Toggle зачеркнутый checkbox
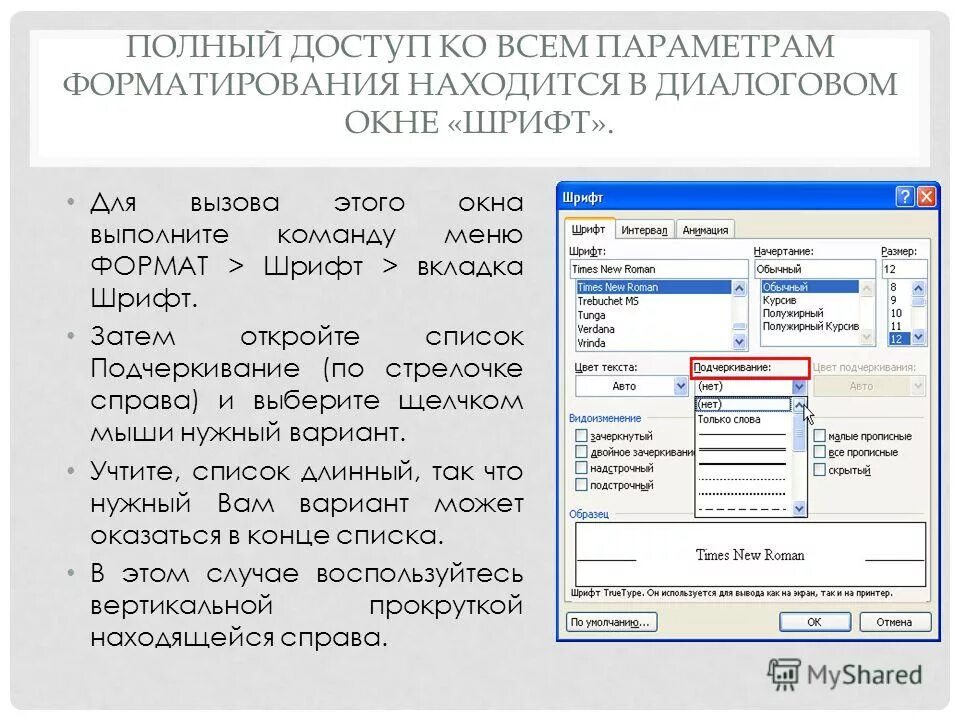Image resolution: width=960 pixels, height=720 pixels. (x=582, y=436)
